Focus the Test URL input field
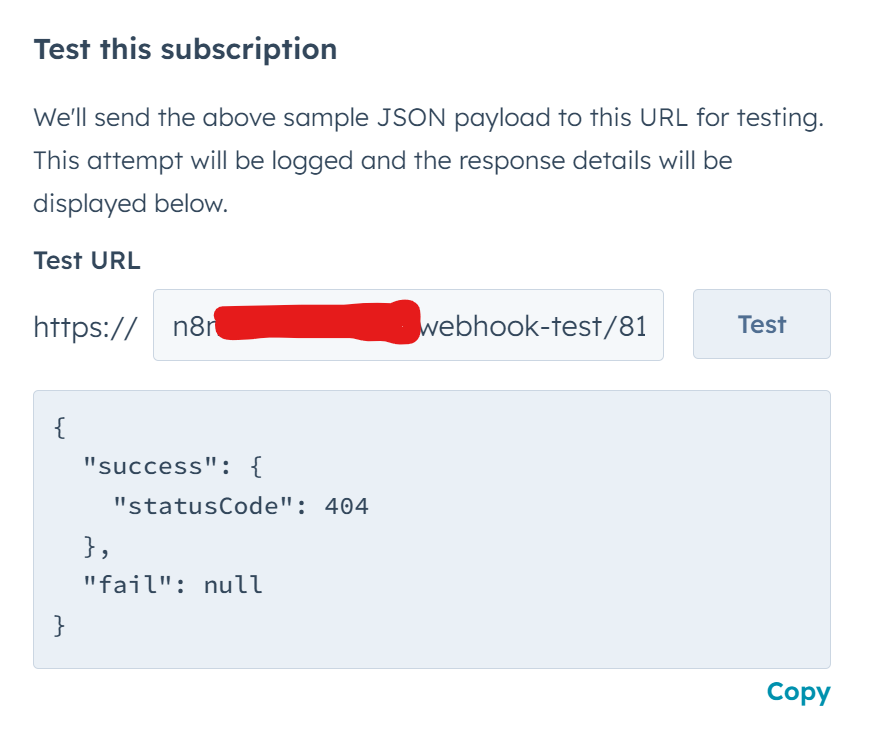 click(408, 325)
